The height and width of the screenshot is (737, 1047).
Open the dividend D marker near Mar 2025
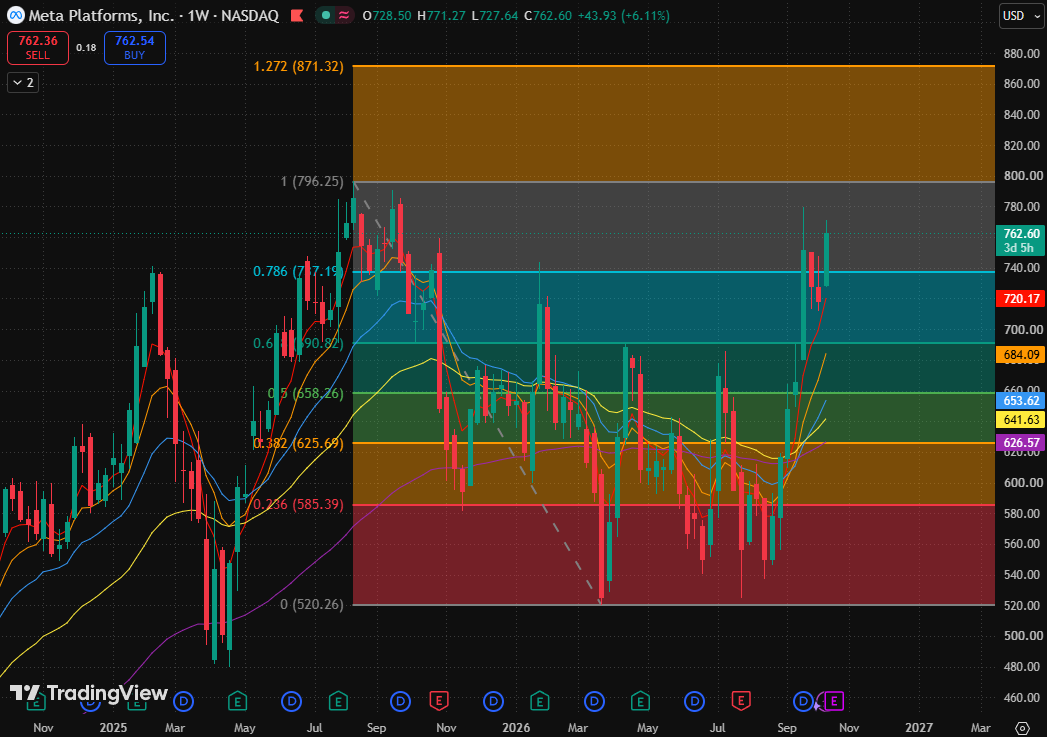(183, 701)
